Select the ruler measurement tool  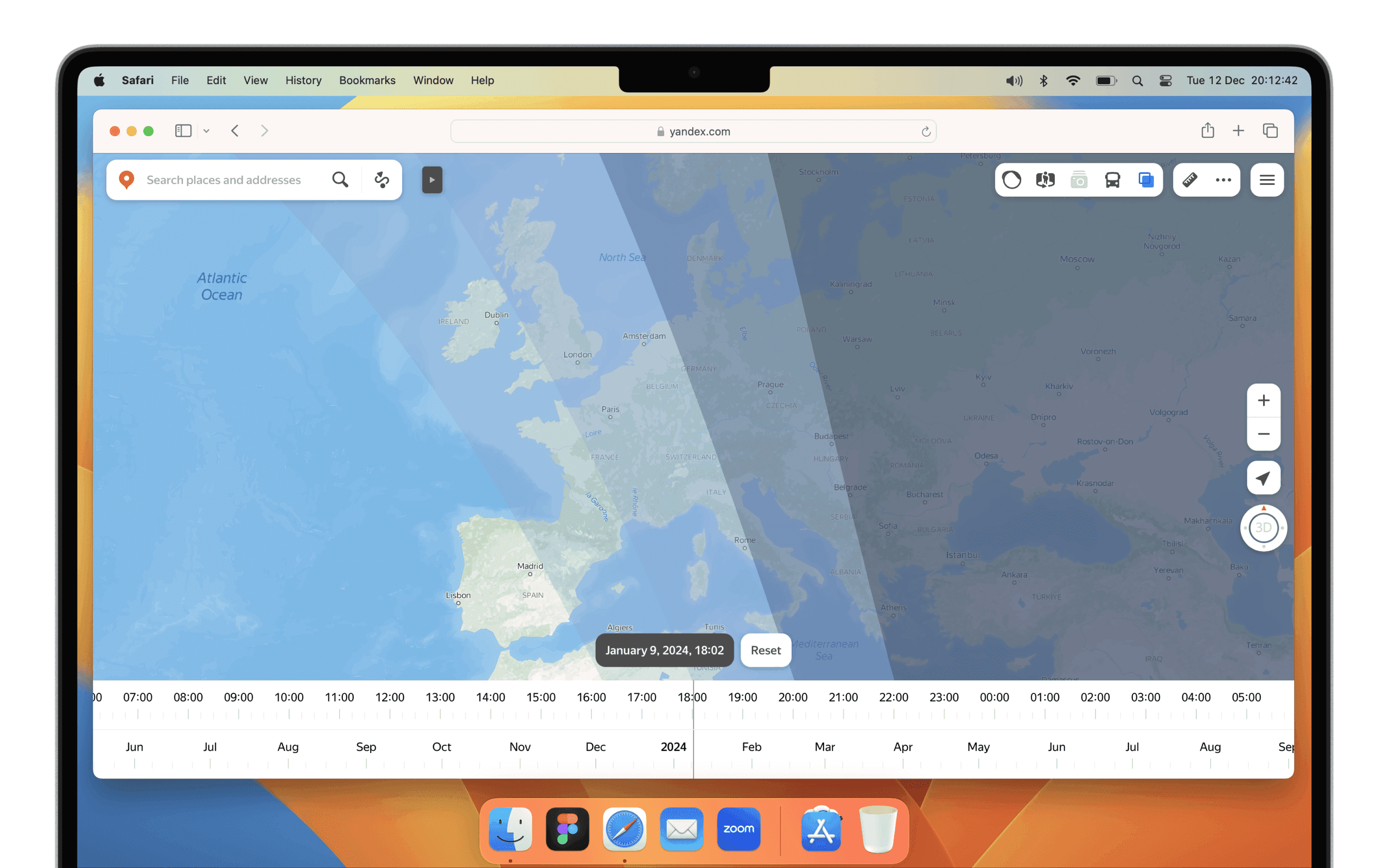pos(1190,180)
